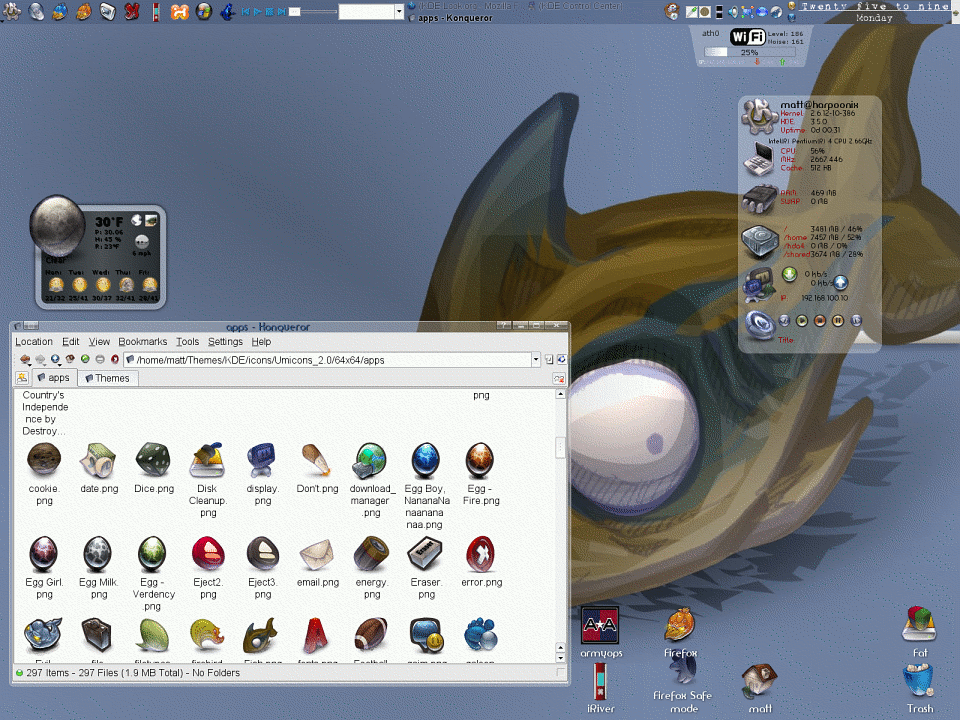Open the Bookmarks menu in Konqueror
This screenshot has height=720, width=960.
[143, 342]
